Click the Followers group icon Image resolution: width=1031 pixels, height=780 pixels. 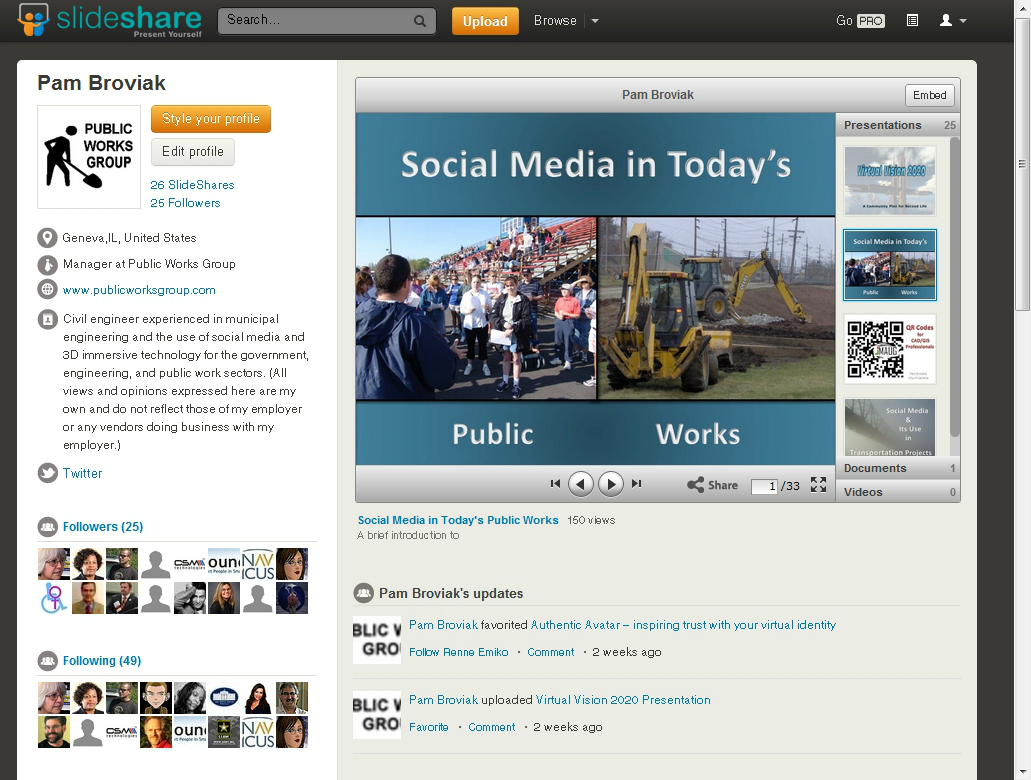click(x=47, y=527)
